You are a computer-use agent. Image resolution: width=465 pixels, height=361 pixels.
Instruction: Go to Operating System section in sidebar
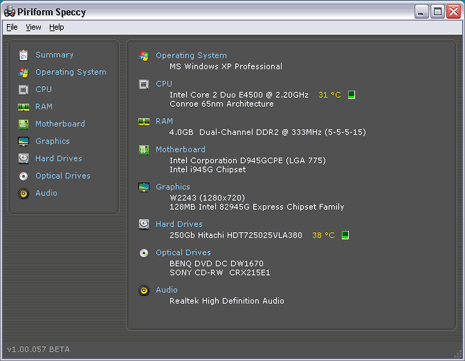(x=71, y=72)
